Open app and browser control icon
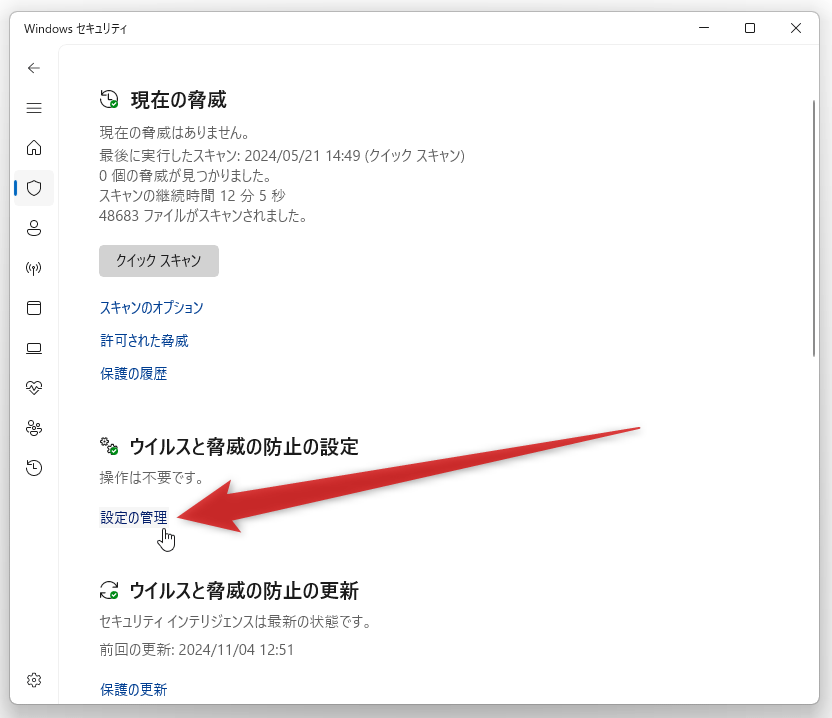 pos(34,308)
